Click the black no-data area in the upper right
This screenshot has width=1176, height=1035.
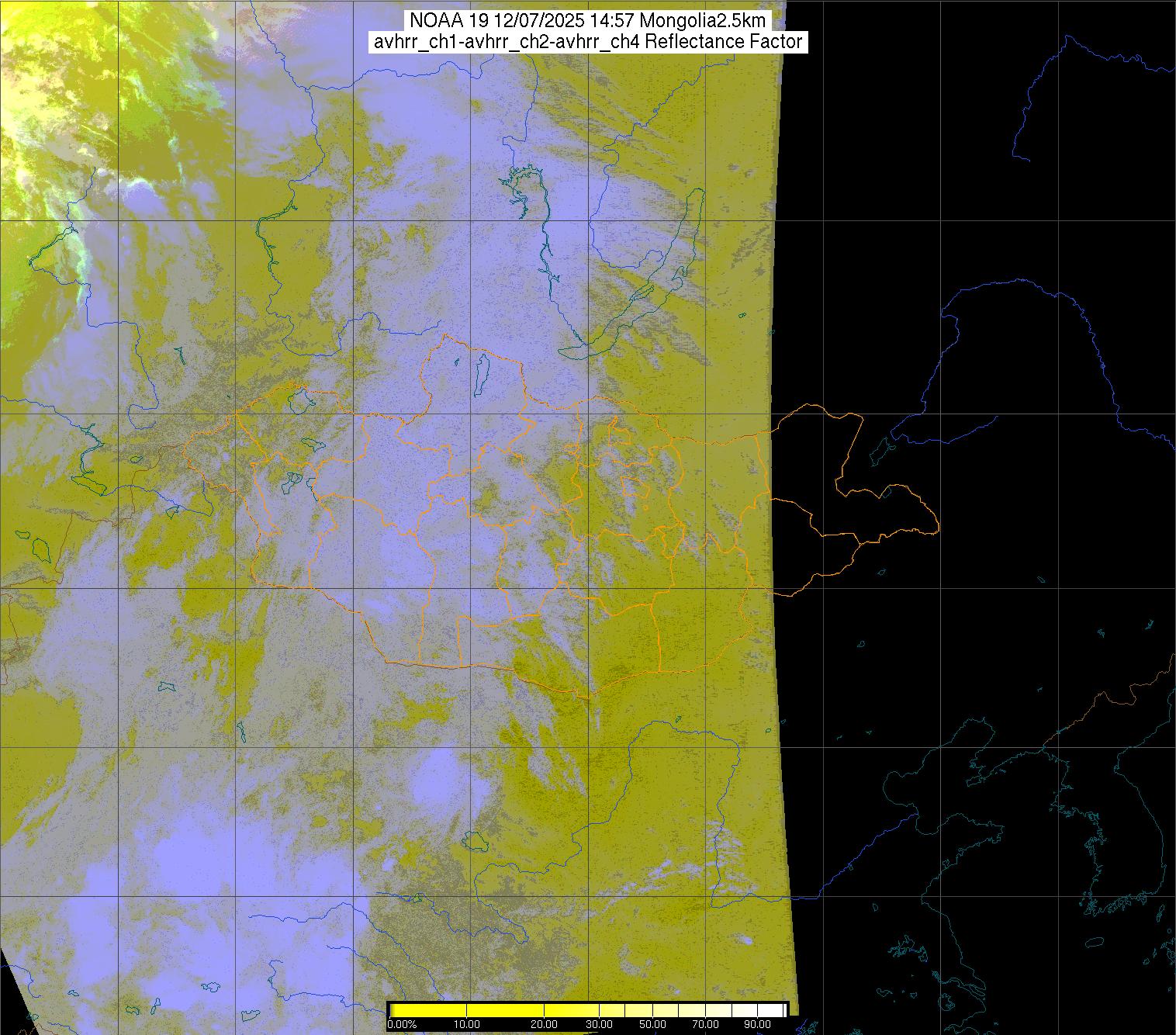click(931, 155)
